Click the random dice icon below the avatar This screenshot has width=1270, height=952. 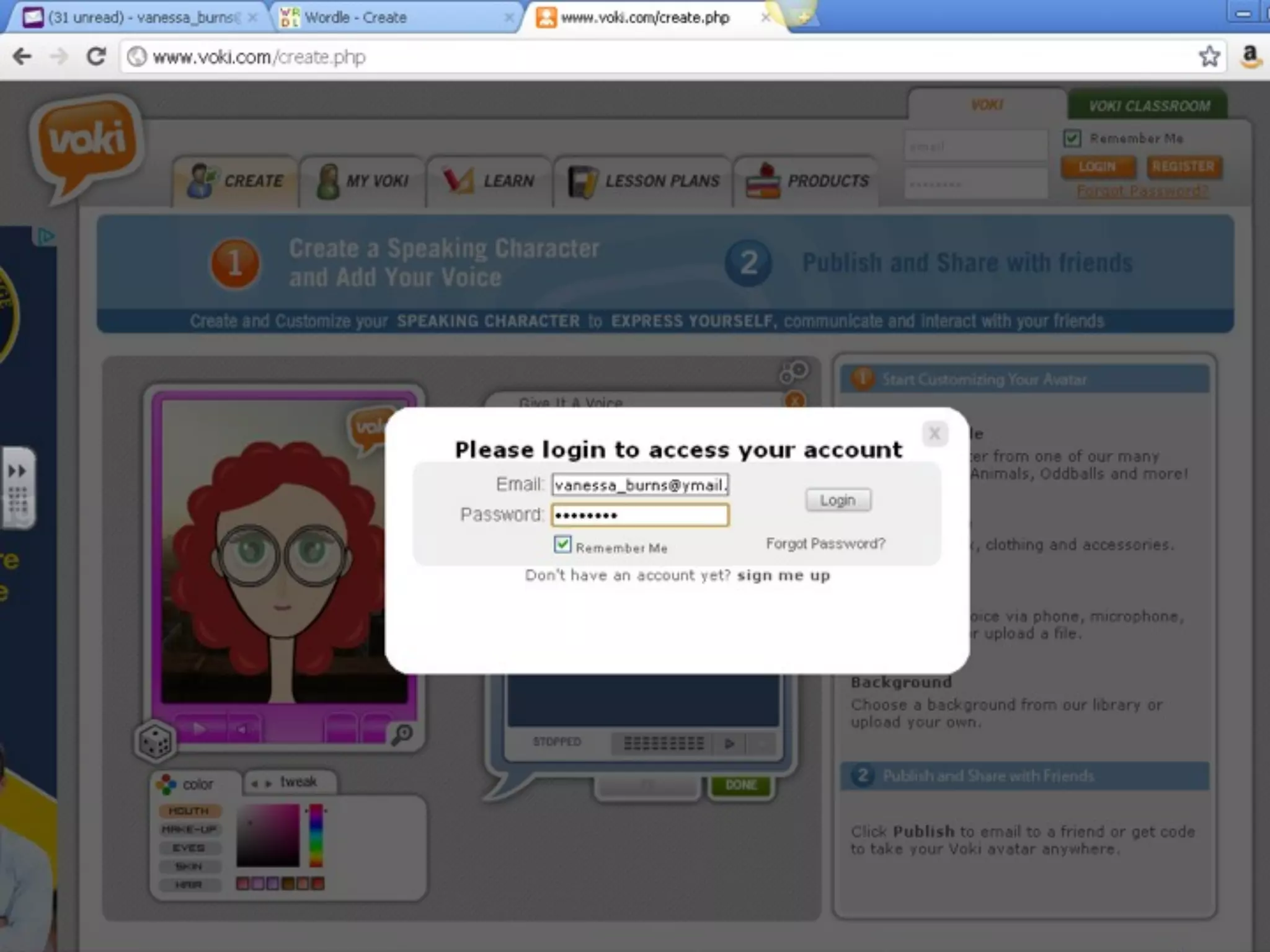pos(155,741)
